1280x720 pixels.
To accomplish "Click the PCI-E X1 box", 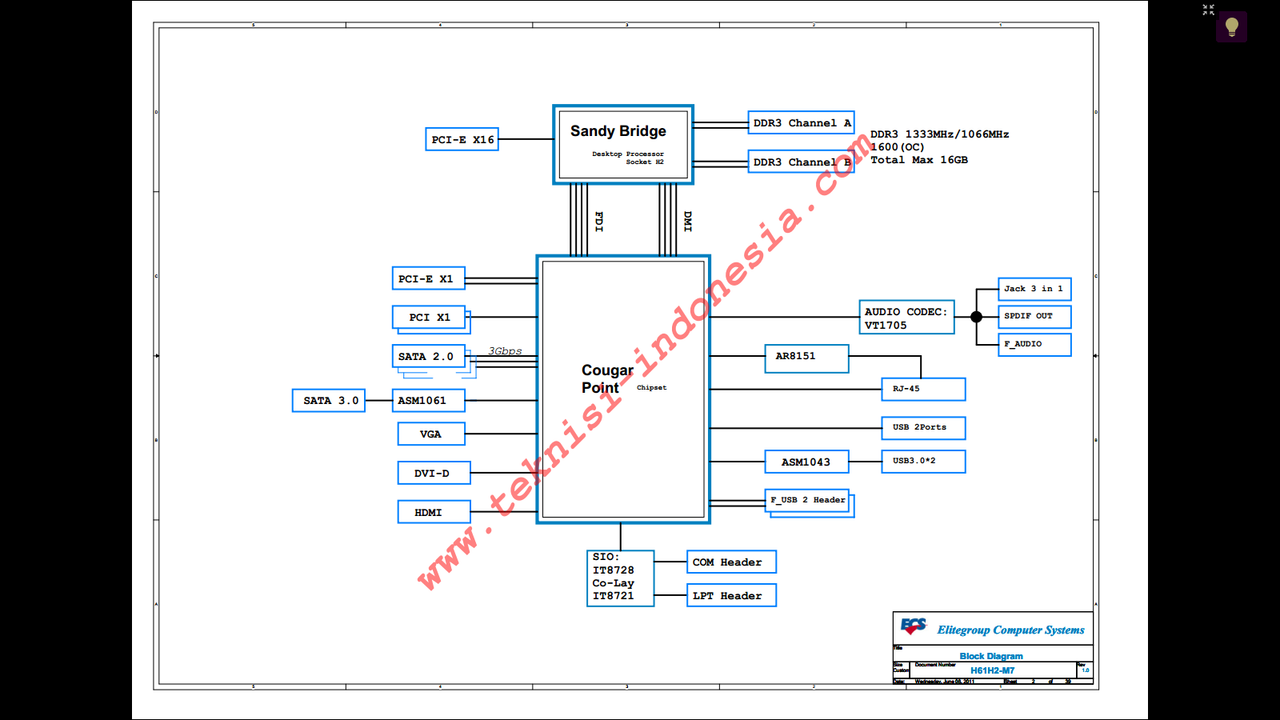I will (429, 279).
